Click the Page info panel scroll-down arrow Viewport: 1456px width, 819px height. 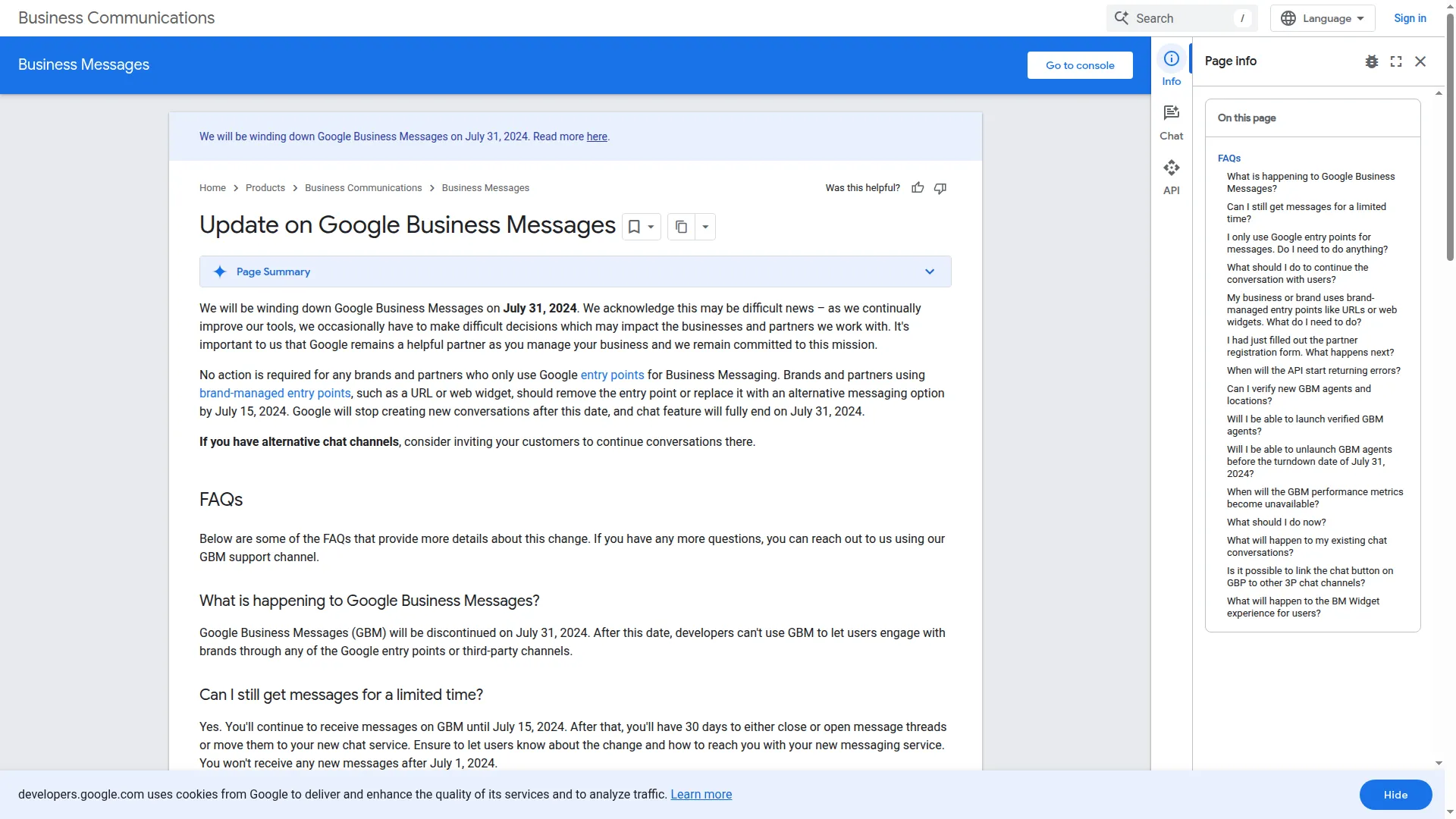point(1439,764)
